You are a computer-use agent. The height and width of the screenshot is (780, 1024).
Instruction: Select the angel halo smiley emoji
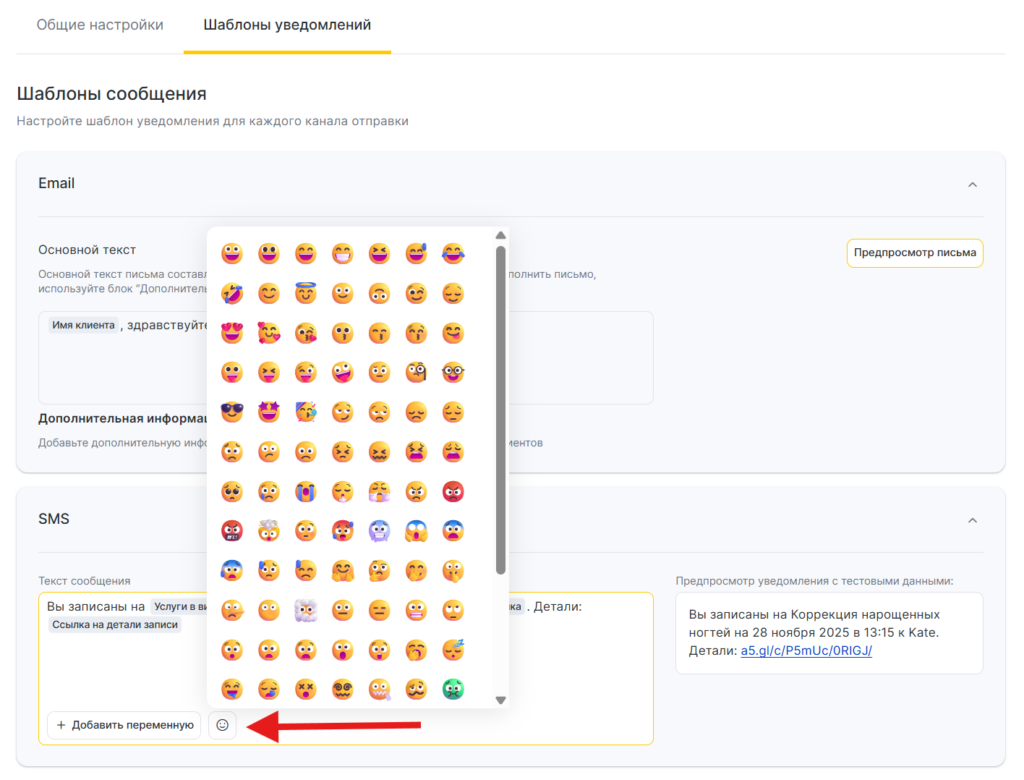pos(306,294)
